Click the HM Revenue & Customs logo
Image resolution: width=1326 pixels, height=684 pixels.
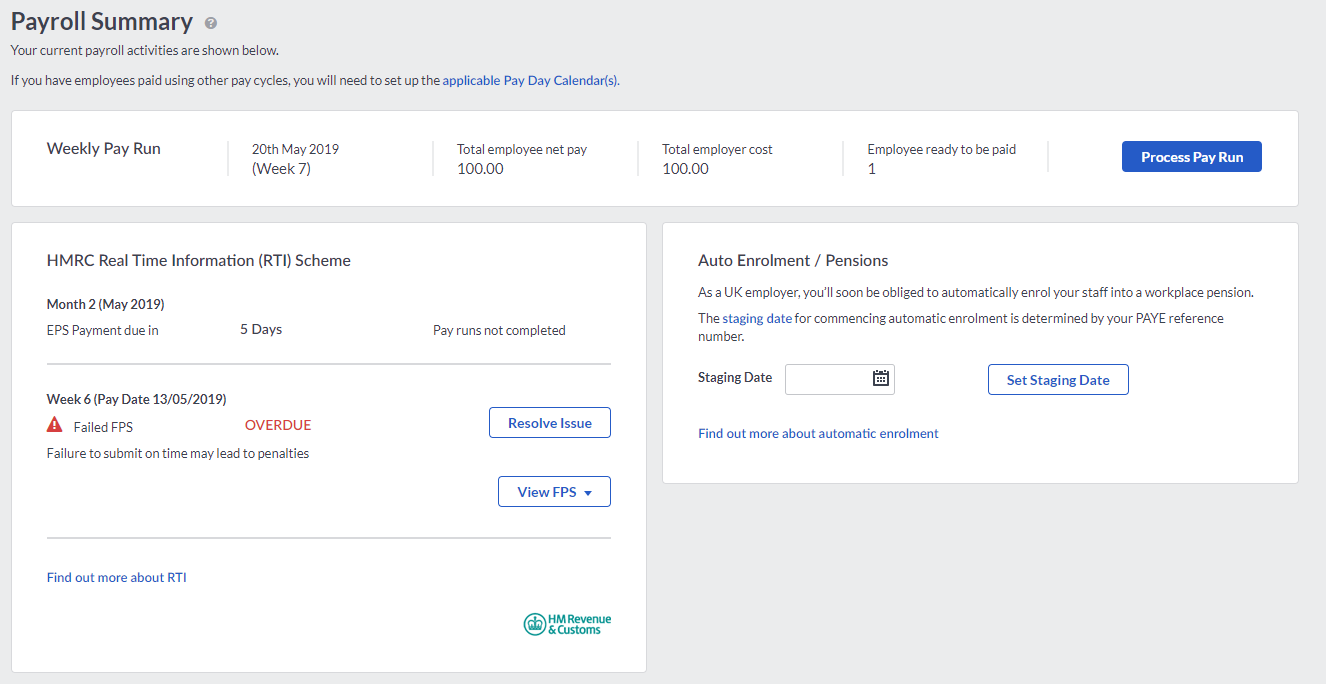(567, 624)
